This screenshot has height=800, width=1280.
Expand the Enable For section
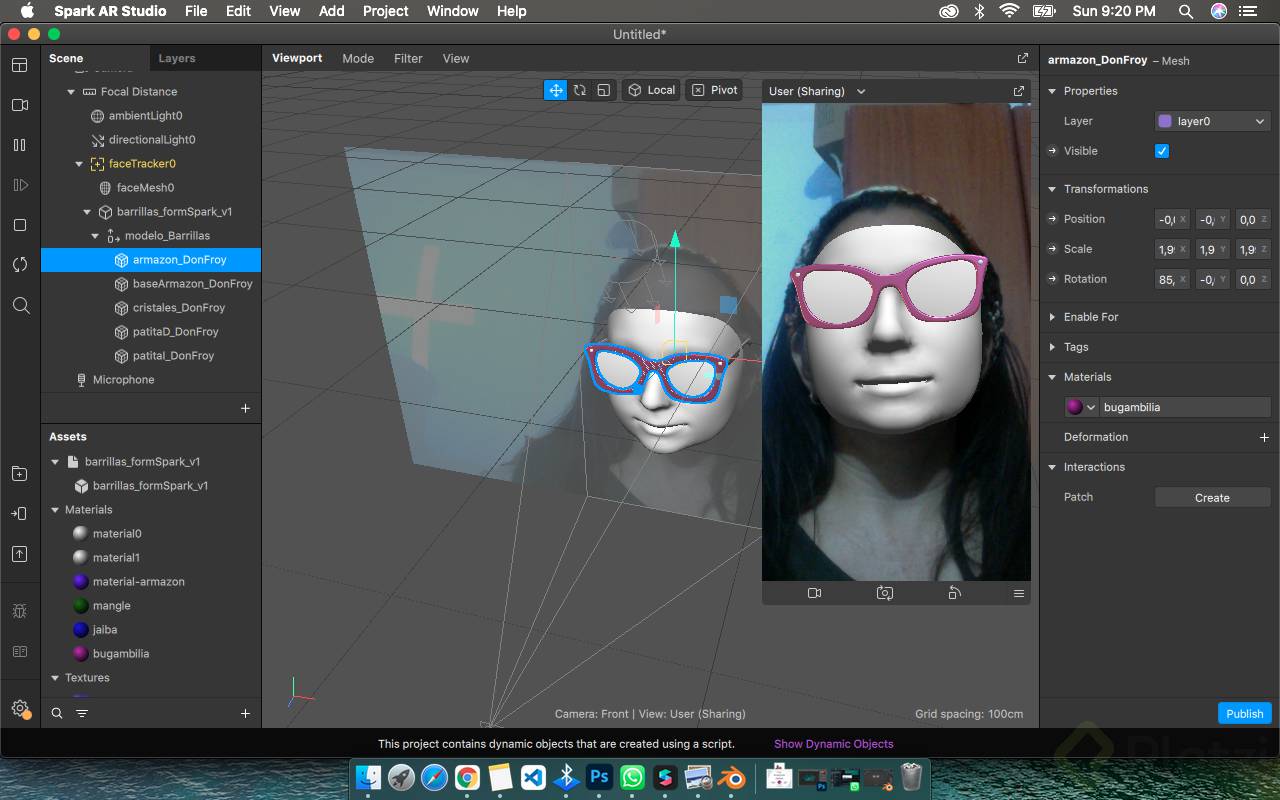(1052, 317)
